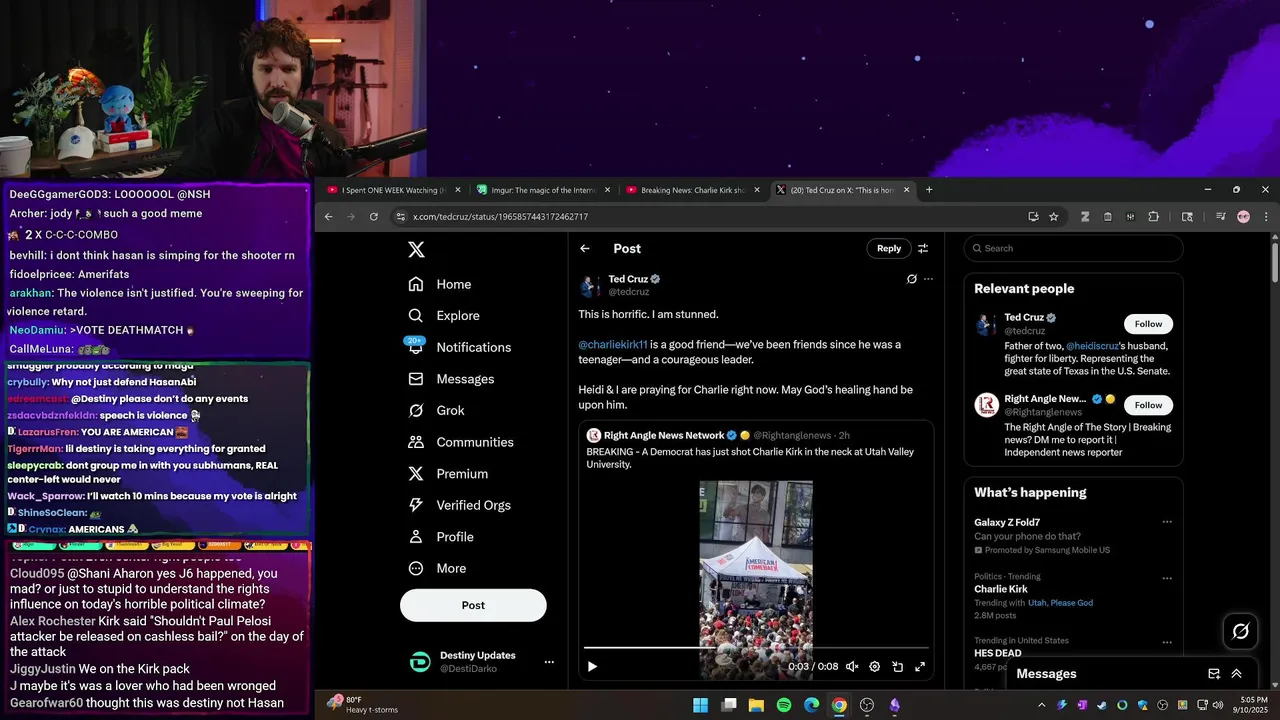Screen dimensions: 1280x720
Task: Switch to the Imgur browser tab
Action: pyautogui.click(x=541, y=190)
